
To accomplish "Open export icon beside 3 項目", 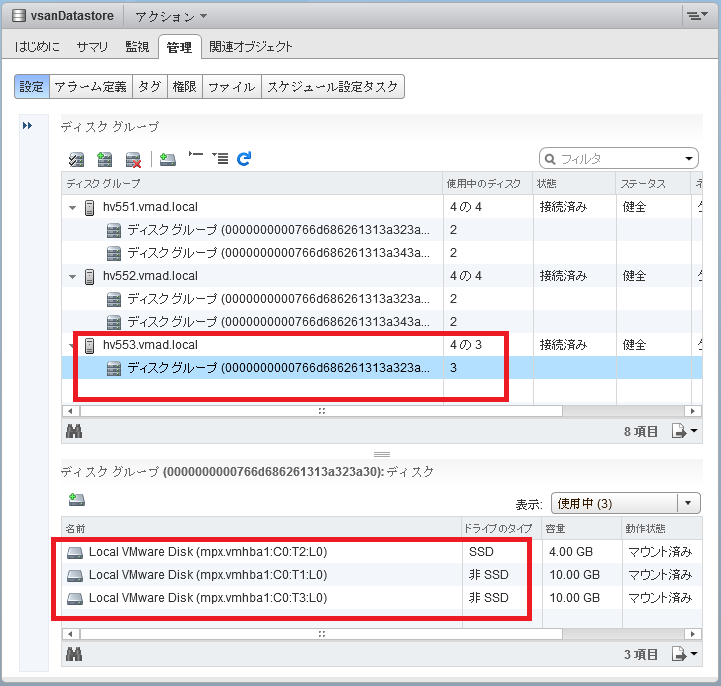I will coord(684,654).
